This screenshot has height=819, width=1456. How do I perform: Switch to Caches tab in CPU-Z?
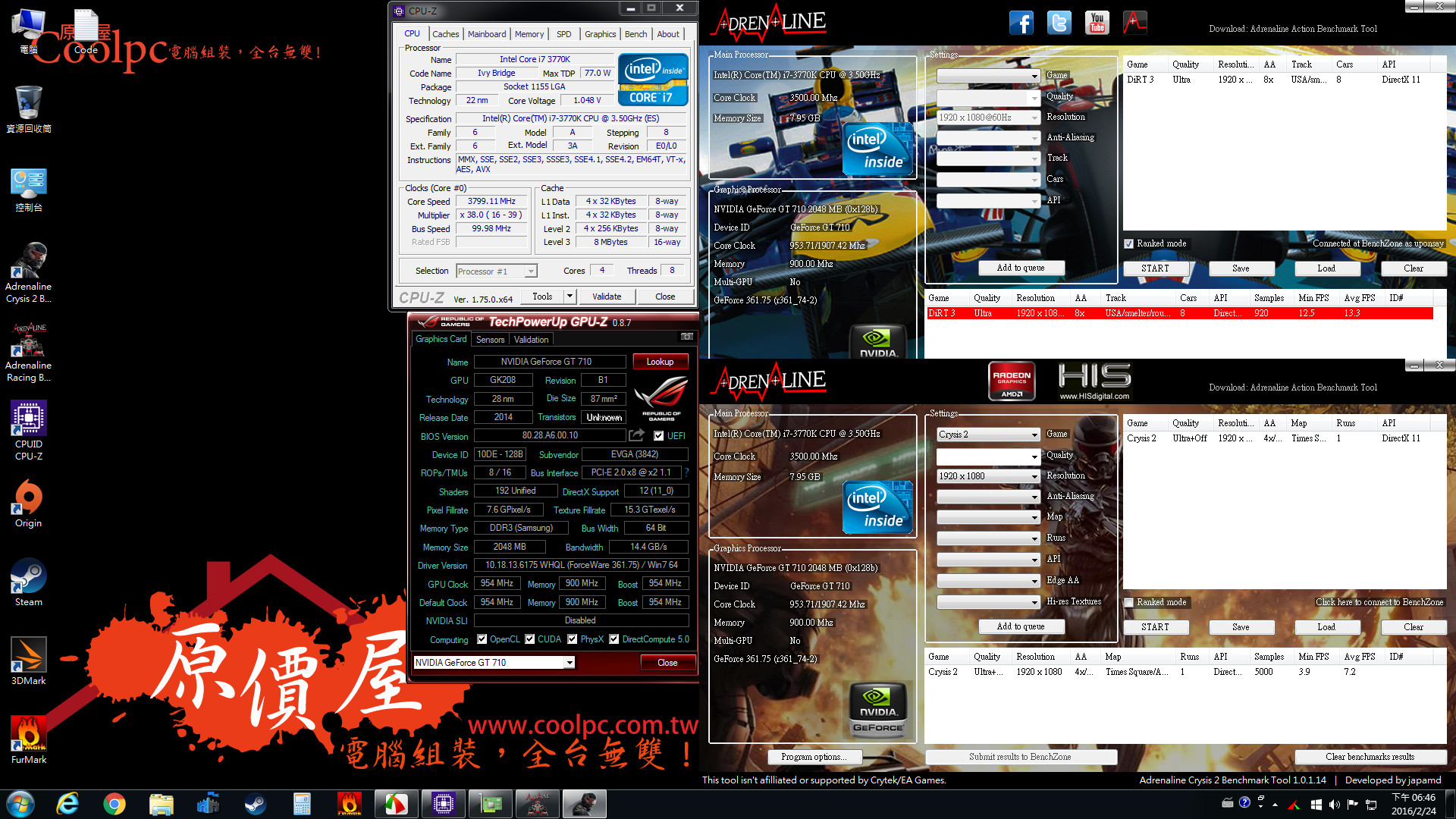(x=445, y=34)
